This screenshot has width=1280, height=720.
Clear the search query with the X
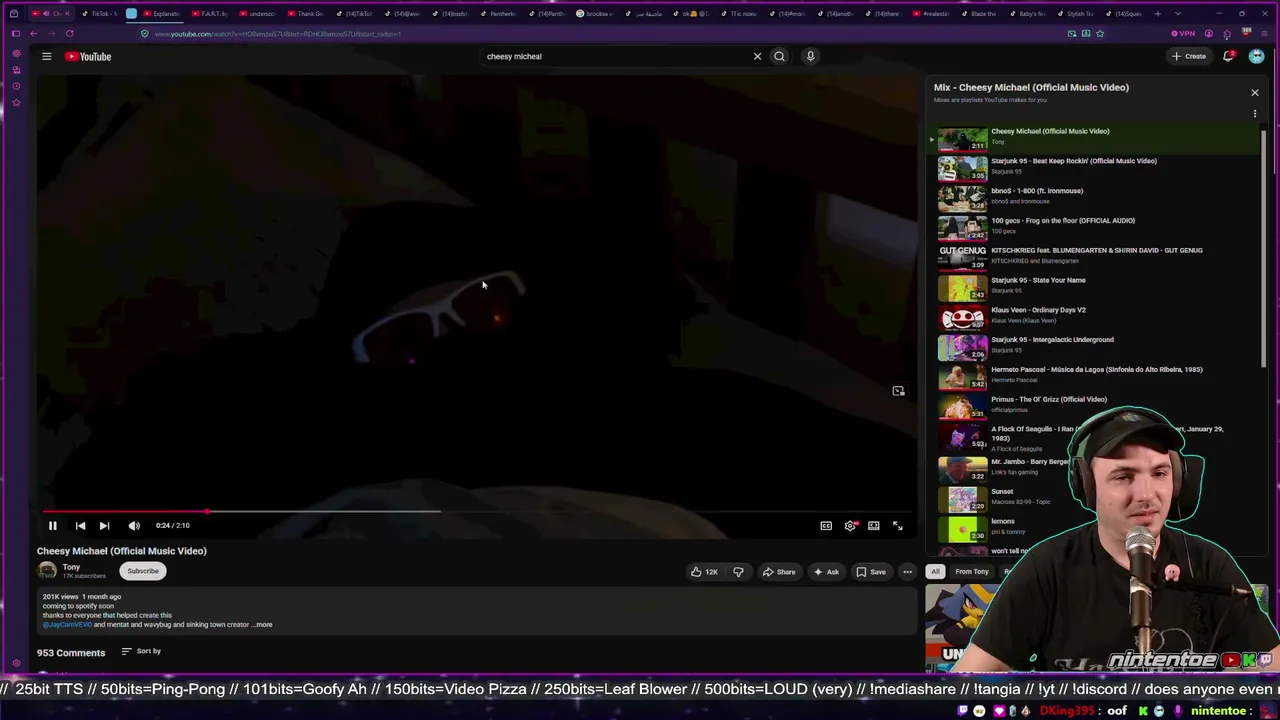(x=757, y=56)
